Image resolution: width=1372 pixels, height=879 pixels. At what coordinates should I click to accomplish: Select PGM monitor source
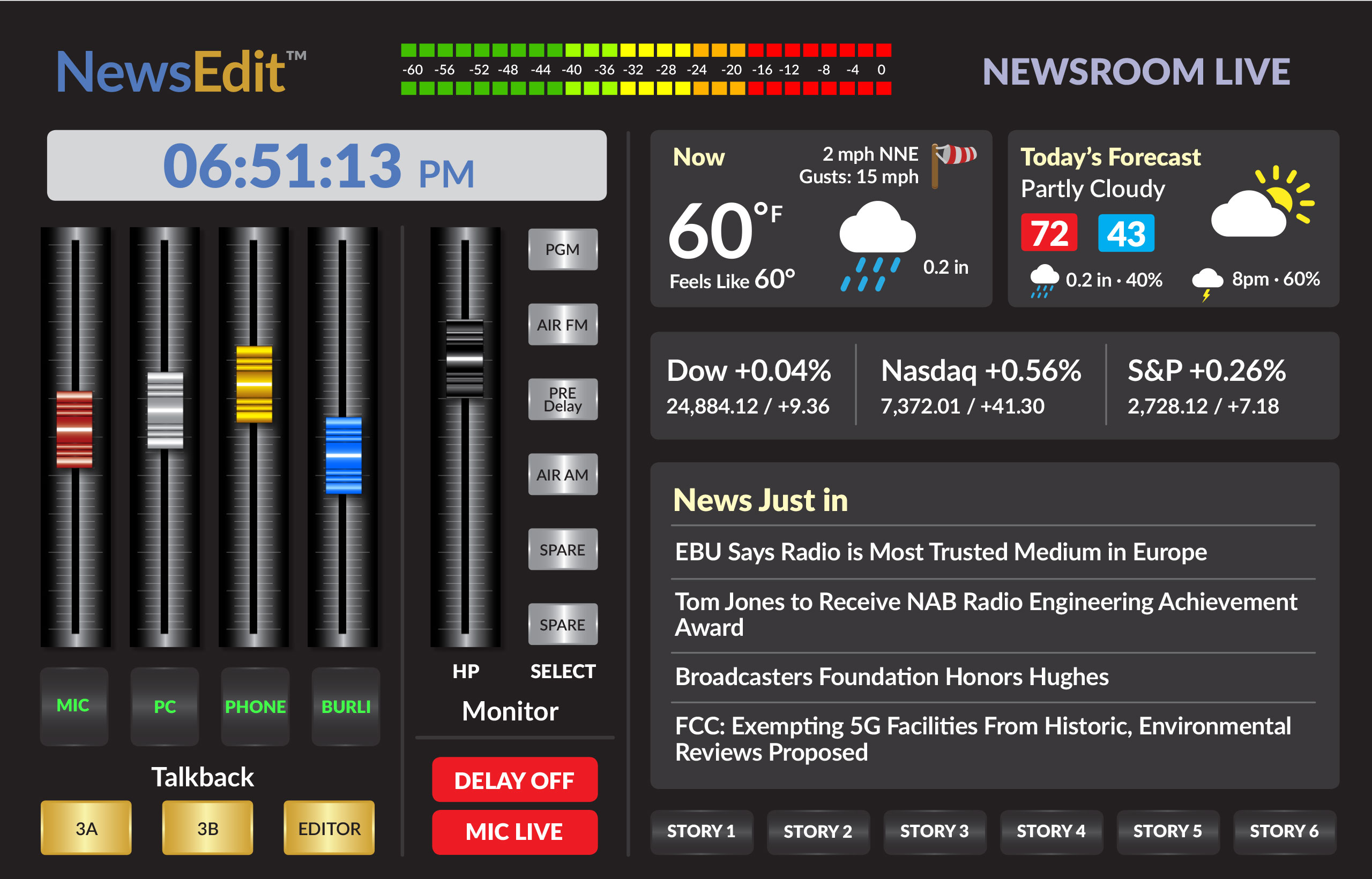(563, 250)
